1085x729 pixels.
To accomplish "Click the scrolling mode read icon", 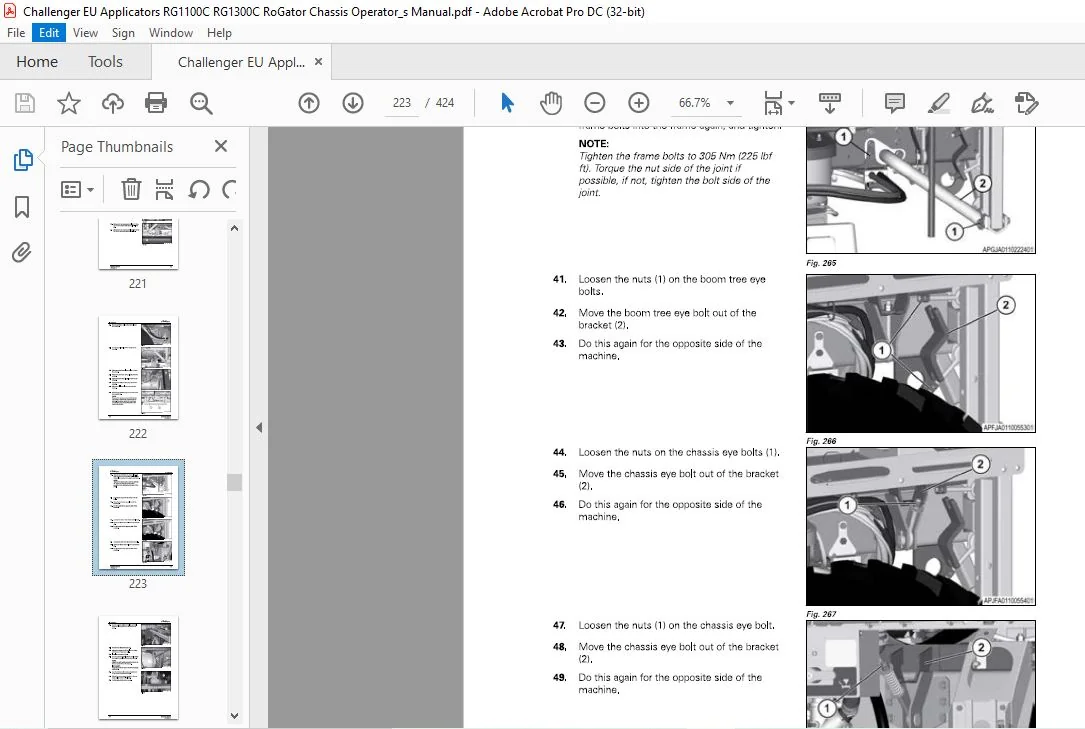I will [830, 103].
